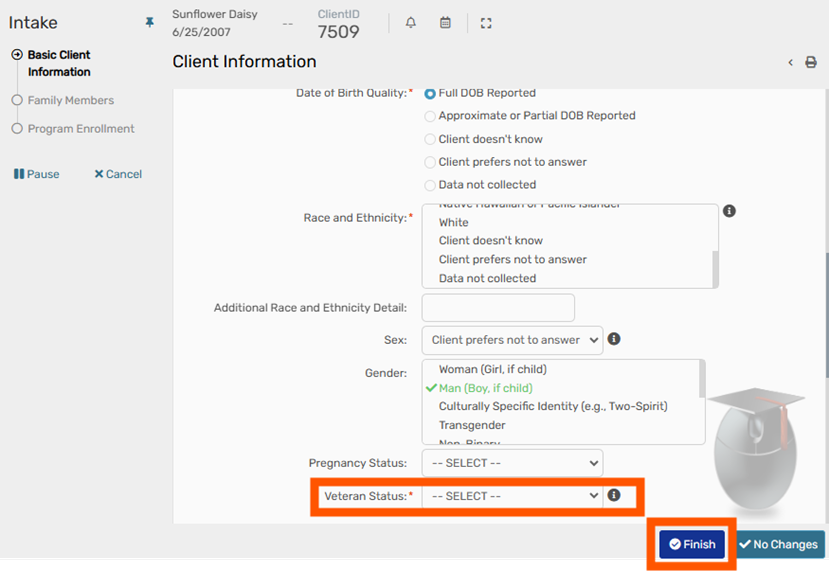Screen dimensions: 829x571
Task: Click info icon beside Race and Ethnicity
Action: pyautogui.click(x=729, y=211)
